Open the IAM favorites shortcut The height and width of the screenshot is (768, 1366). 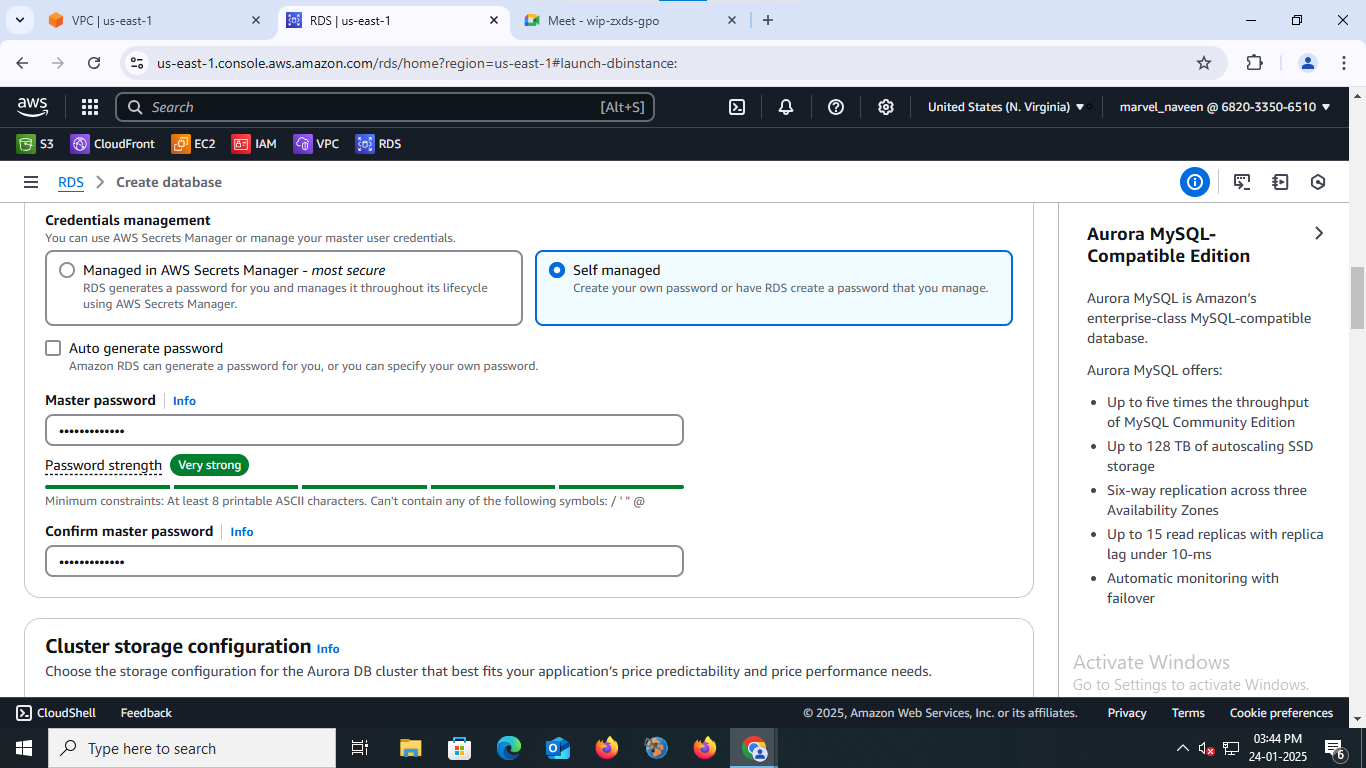click(254, 144)
